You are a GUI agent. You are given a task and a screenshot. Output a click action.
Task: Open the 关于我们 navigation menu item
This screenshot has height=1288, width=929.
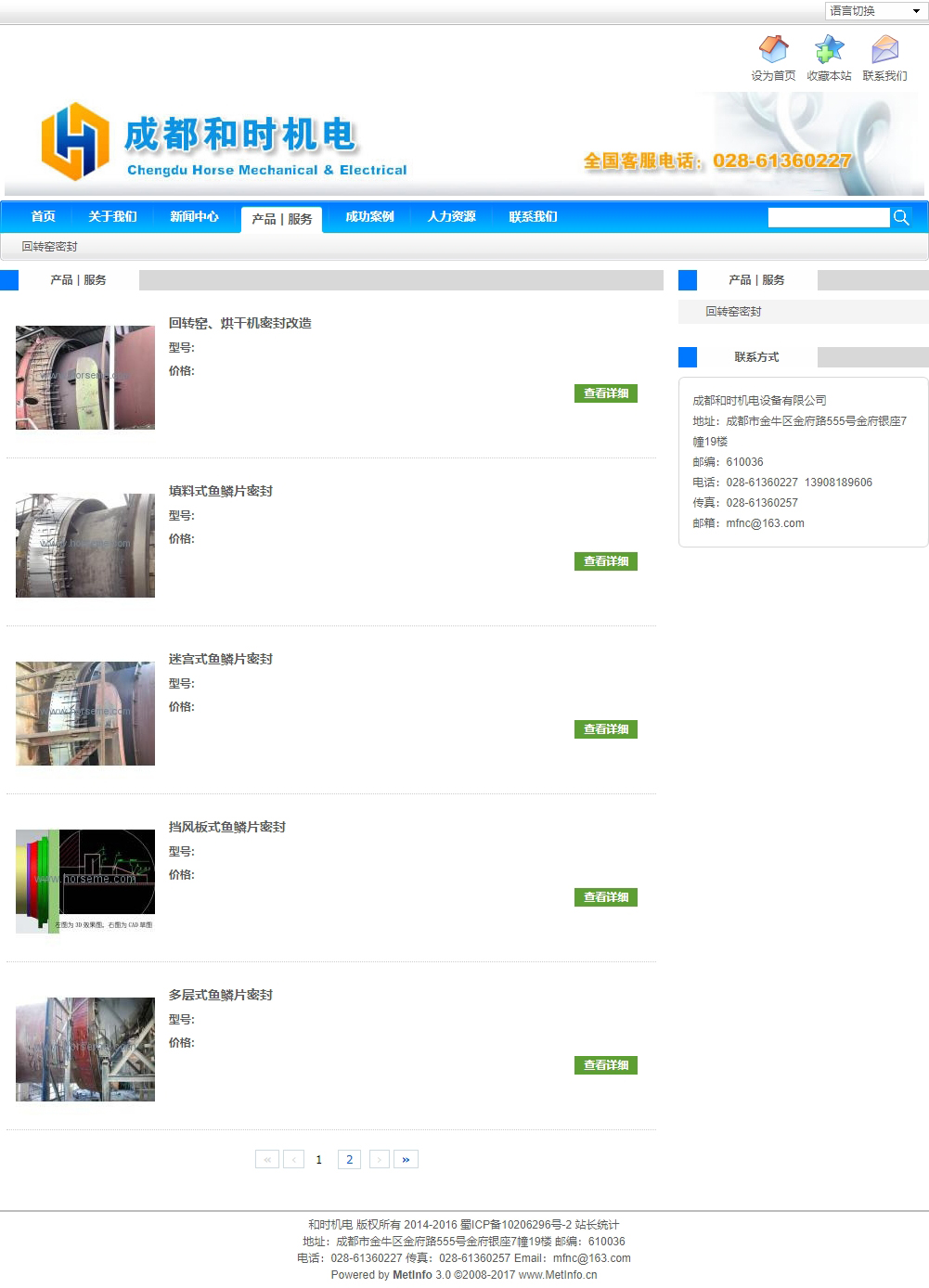pos(112,216)
